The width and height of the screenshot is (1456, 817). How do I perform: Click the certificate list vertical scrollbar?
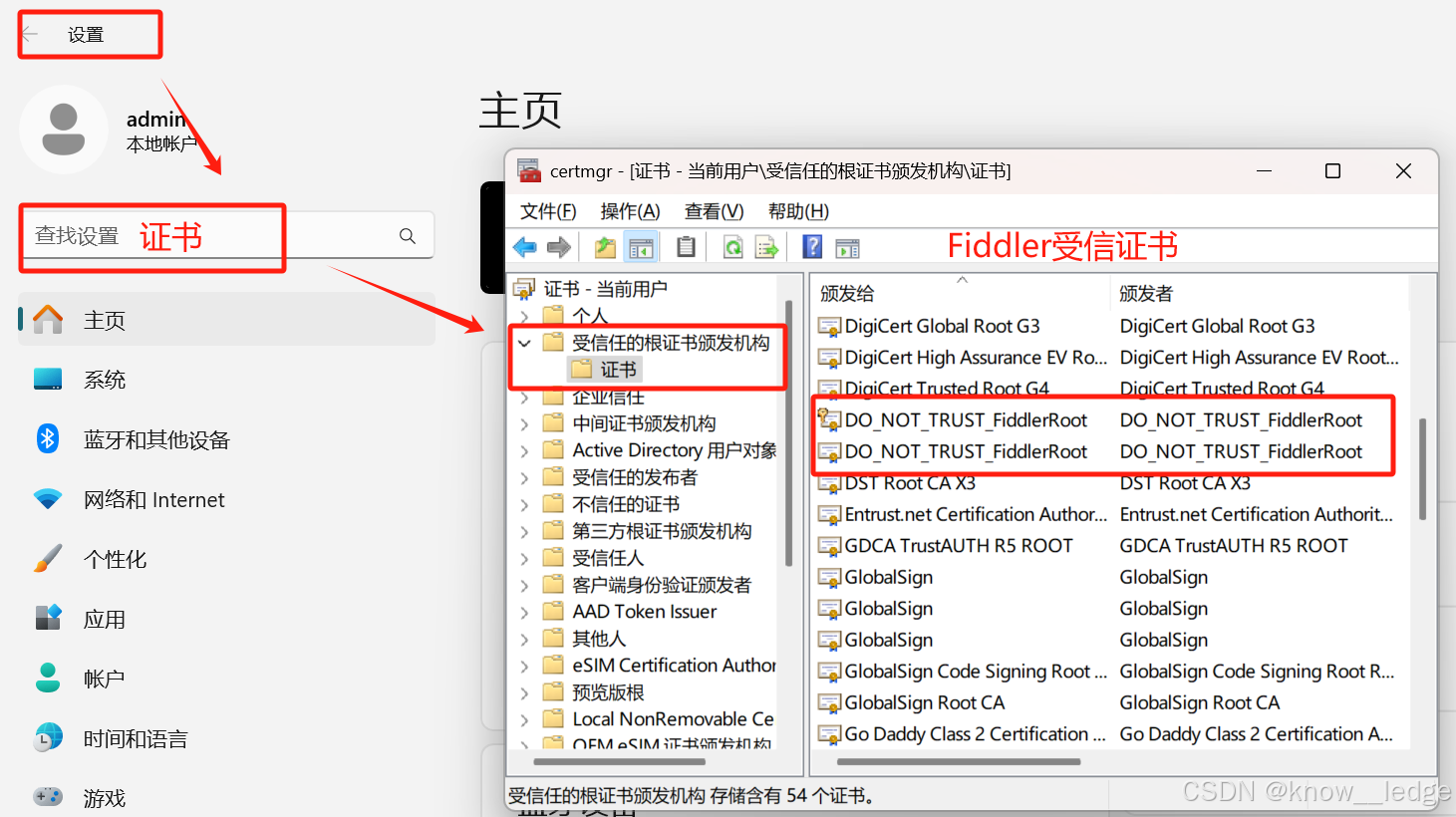pos(1422,469)
